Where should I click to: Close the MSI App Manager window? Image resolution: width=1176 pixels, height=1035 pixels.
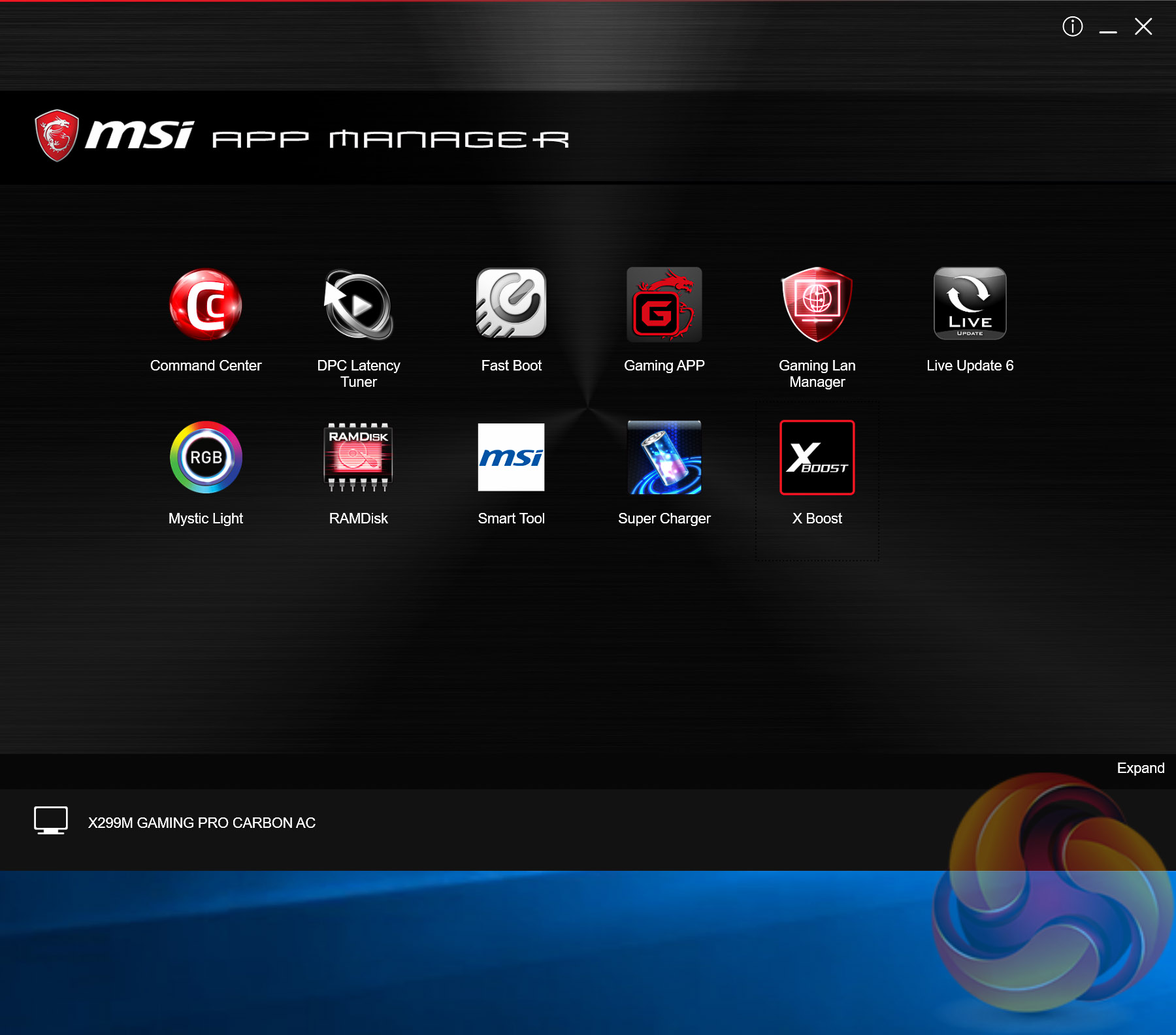(x=1143, y=27)
